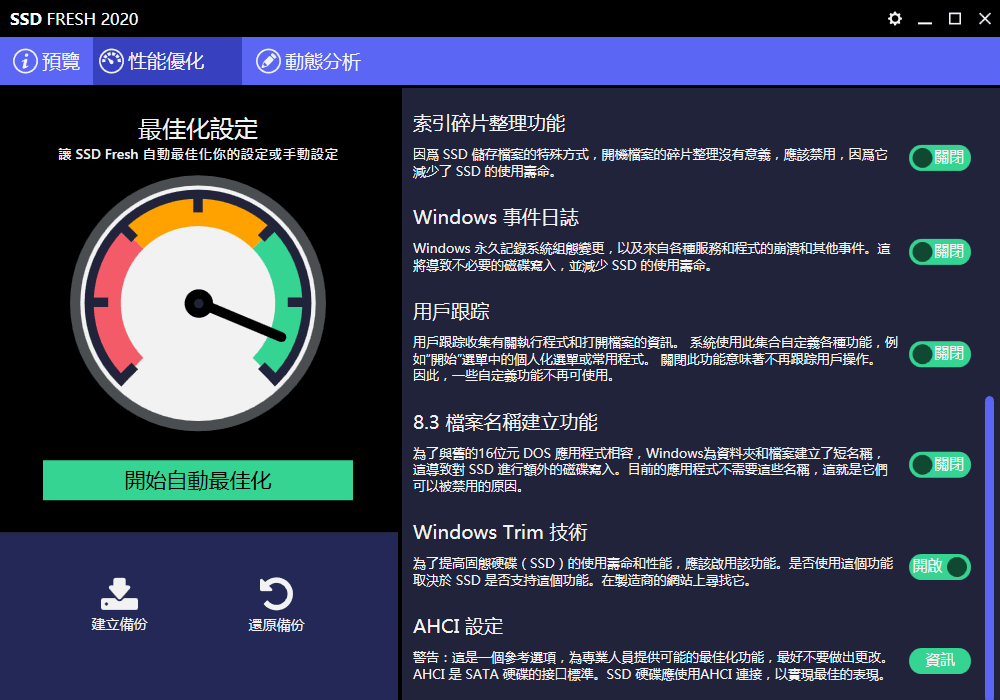Click the 還原備份 label
Viewport: 1000px width, 700px height.
point(276,625)
